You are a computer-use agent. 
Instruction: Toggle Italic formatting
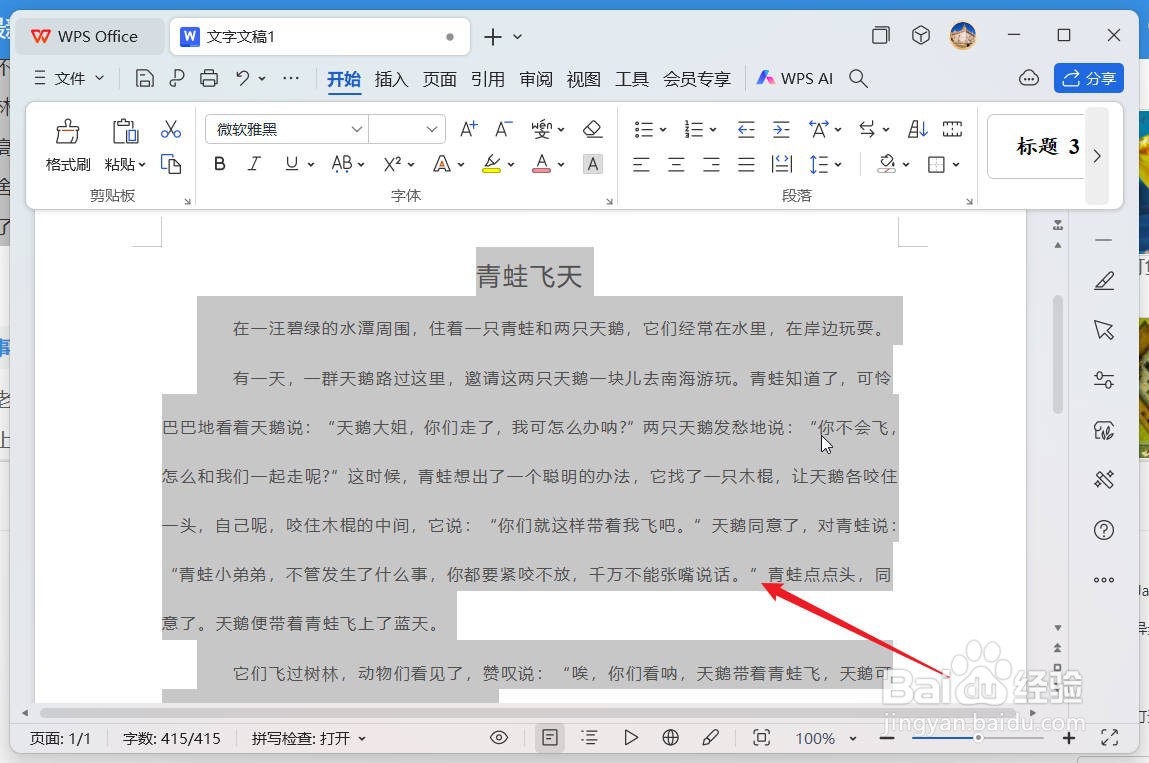(x=254, y=164)
